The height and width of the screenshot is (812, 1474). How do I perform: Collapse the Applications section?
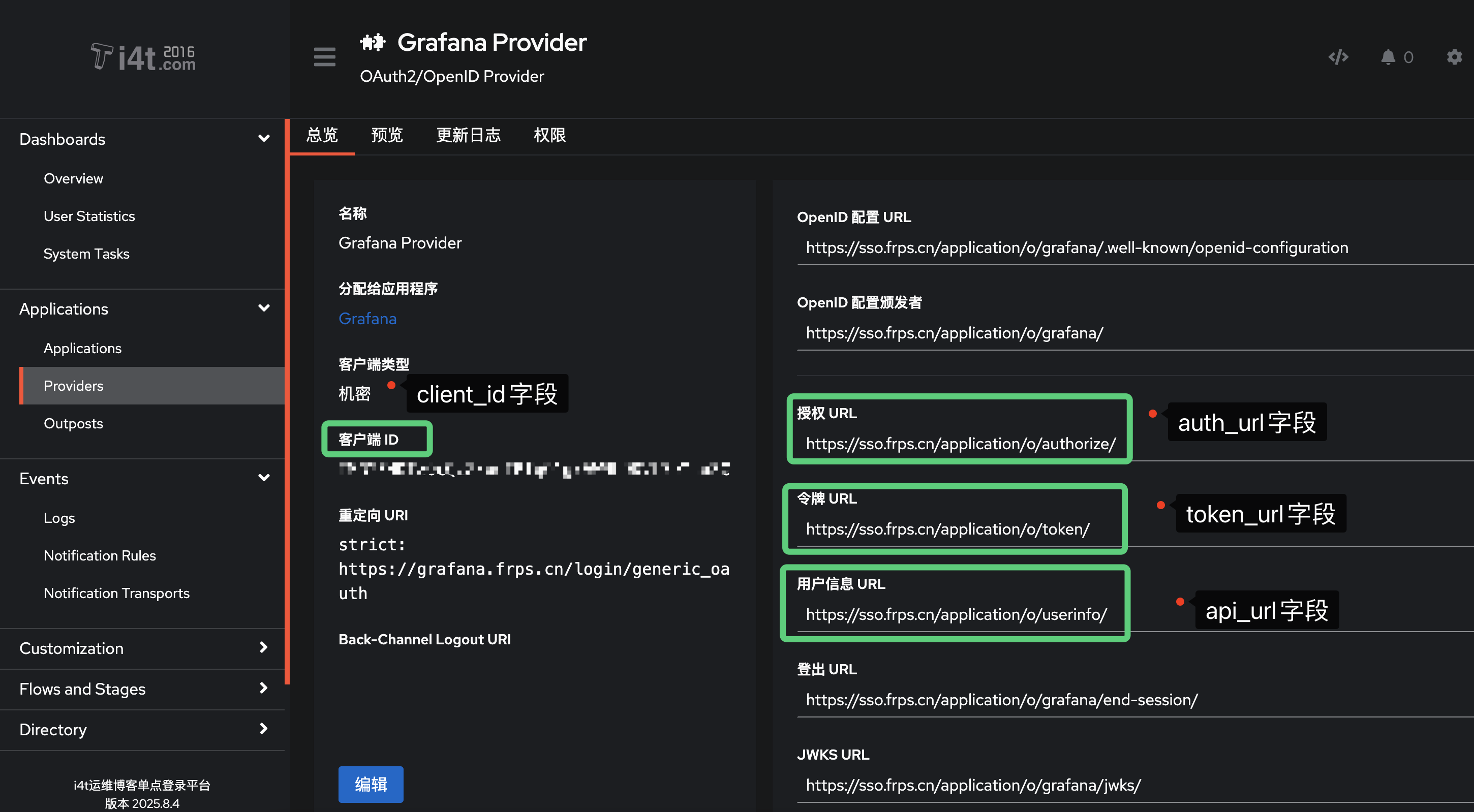[x=264, y=308]
